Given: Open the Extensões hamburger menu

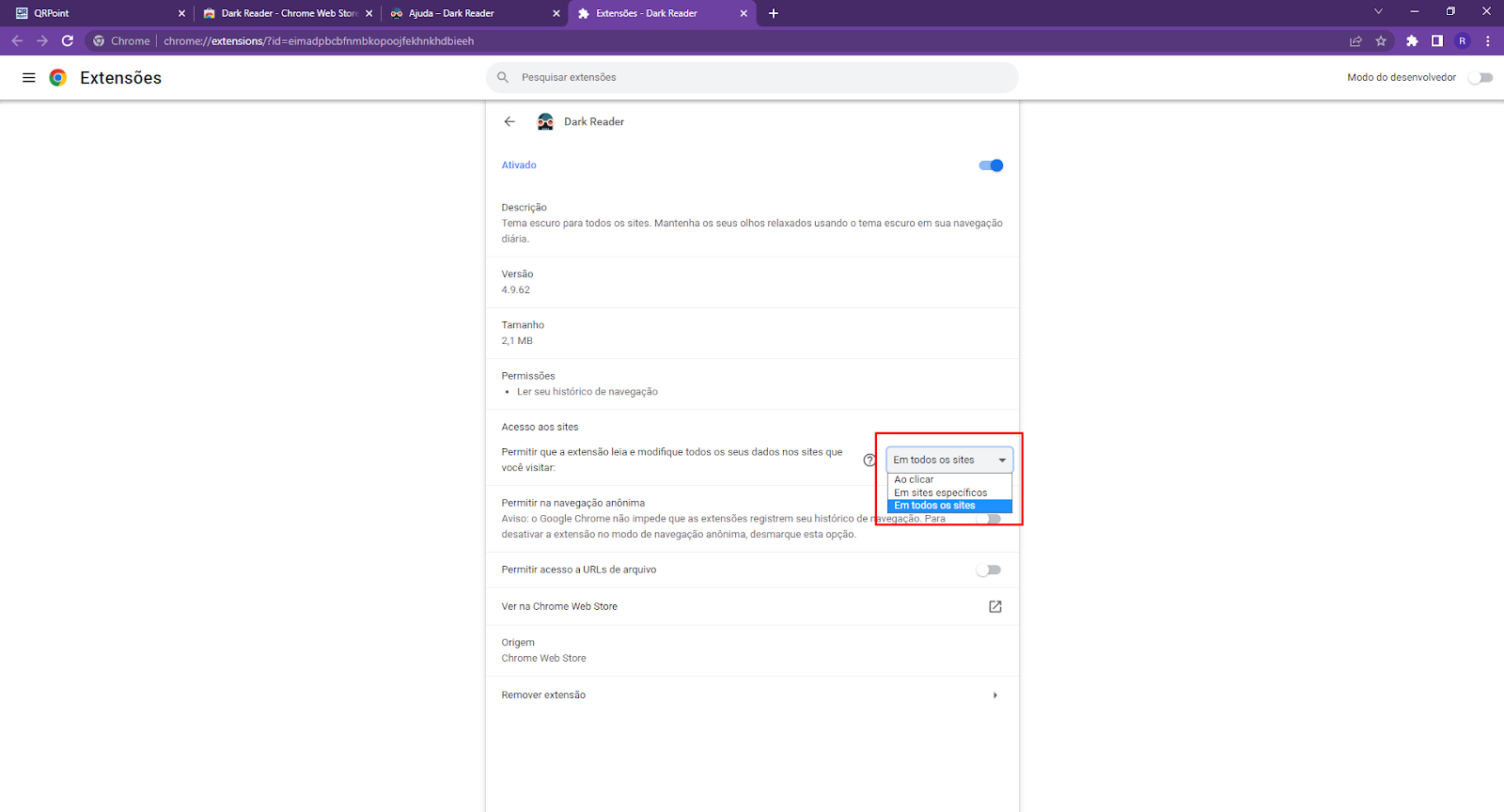Looking at the screenshot, I should point(28,78).
